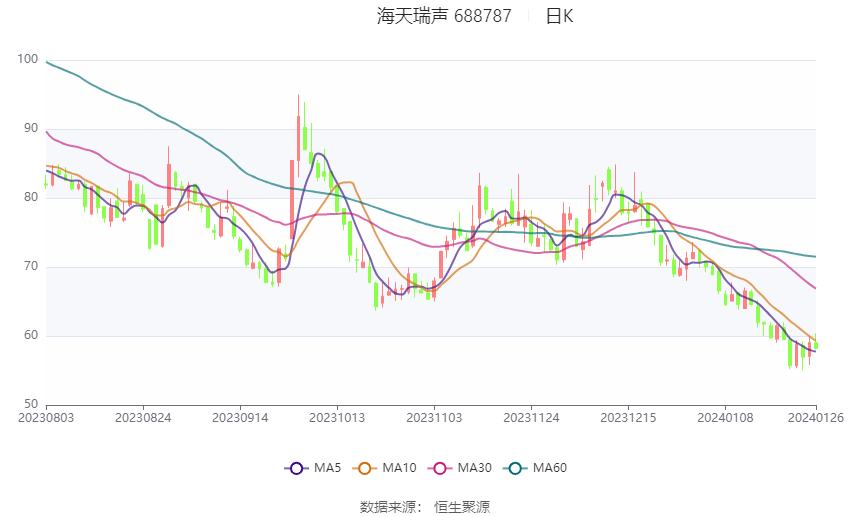Click the y-axis value 80
850x517 pixels.
click(x=31, y=197)
